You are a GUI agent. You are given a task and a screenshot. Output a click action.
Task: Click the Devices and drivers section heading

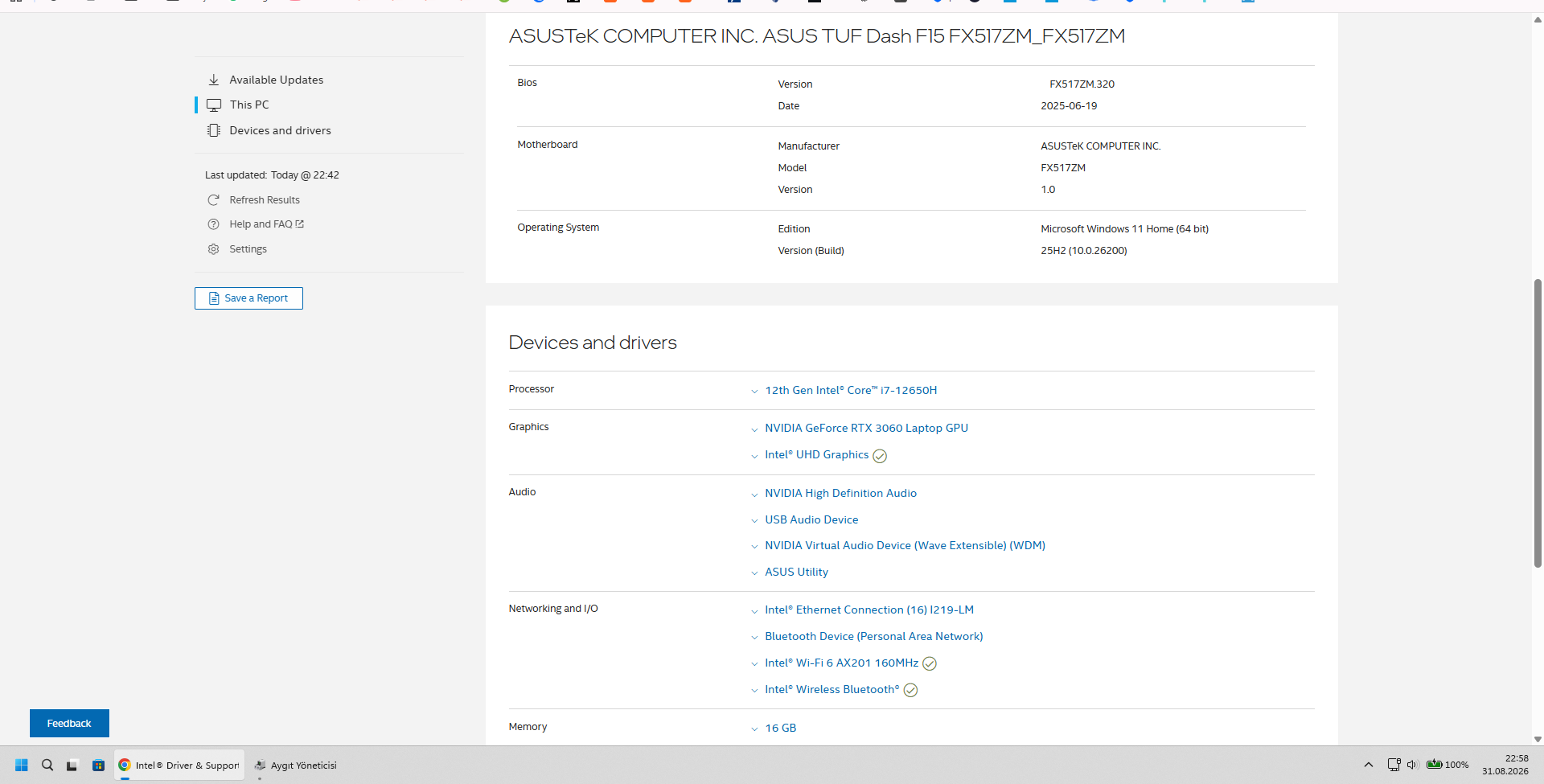593,343
